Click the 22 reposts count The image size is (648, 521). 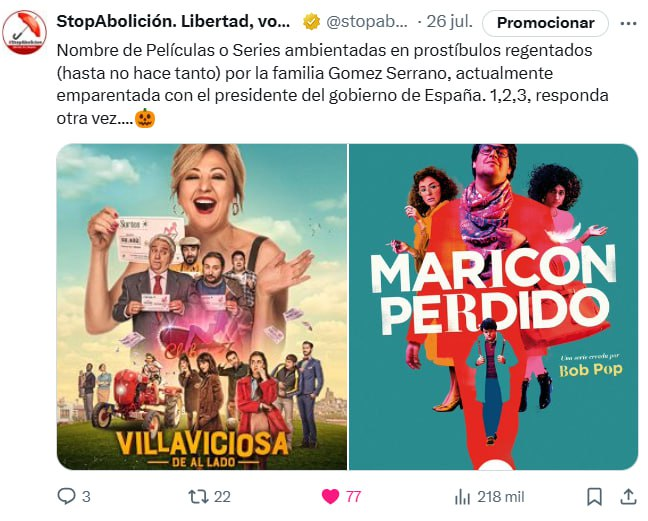click(222, 497)
